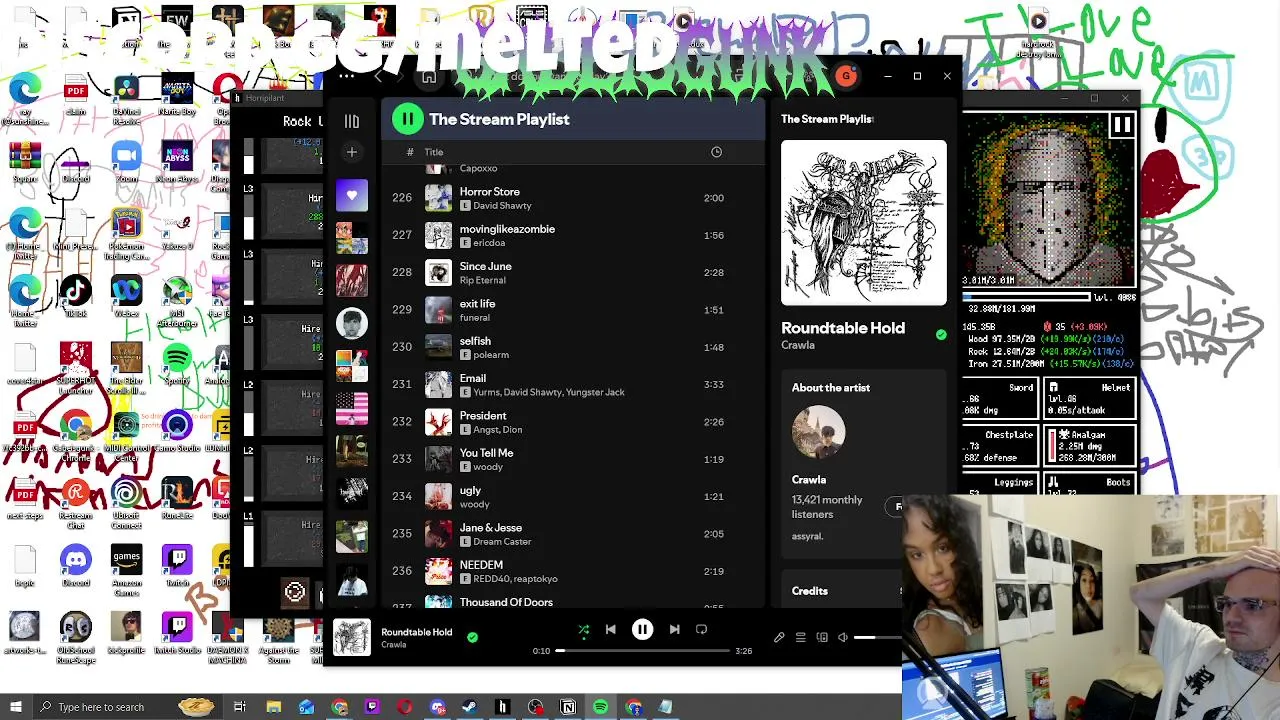
Task: Seek within the Roundtable Hold progress bar
Action: pos(643,651)
